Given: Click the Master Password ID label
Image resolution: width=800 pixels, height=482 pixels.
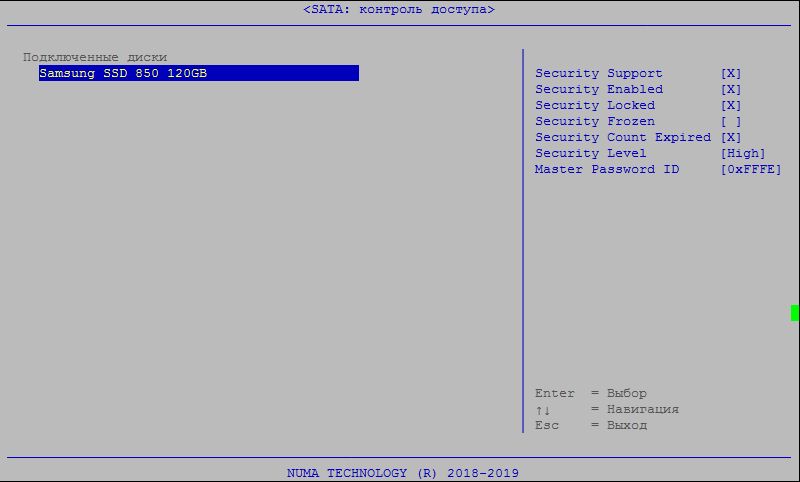Looking at the screenshot, I should tap(607, 170).
